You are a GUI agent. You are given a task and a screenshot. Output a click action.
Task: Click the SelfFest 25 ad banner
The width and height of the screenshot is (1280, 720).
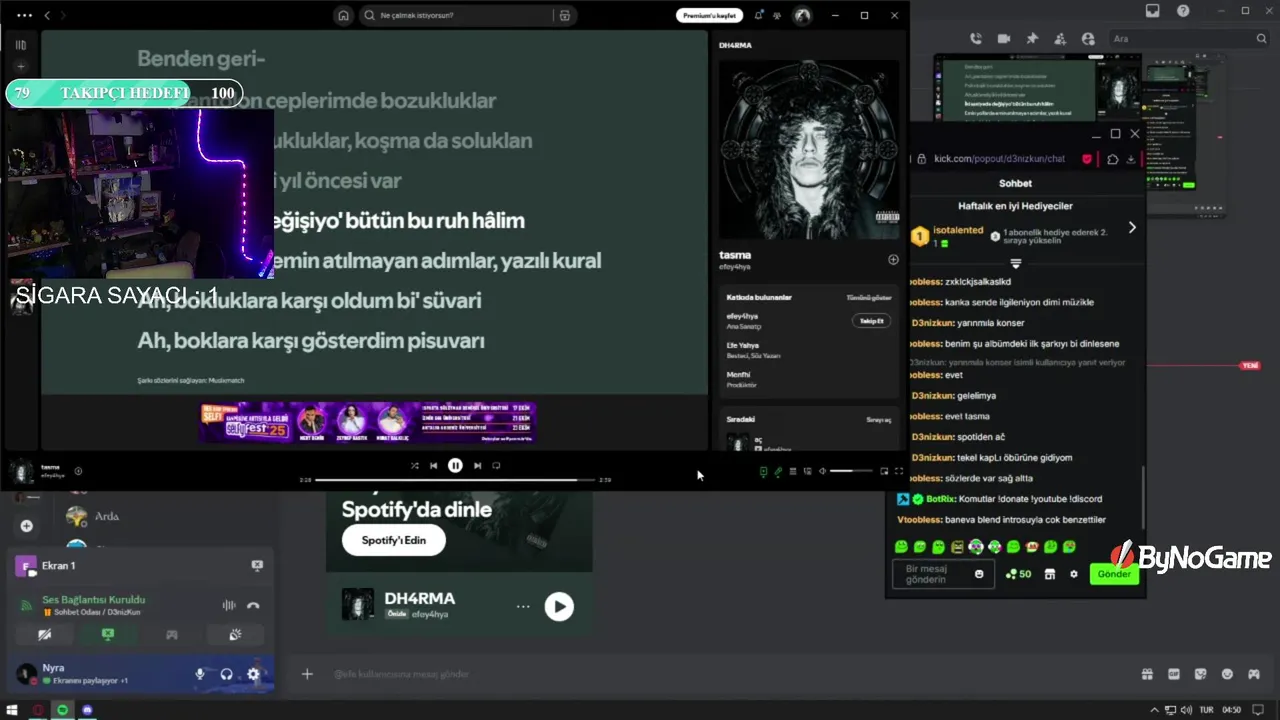pyautogui.click(x=368, y=422)
